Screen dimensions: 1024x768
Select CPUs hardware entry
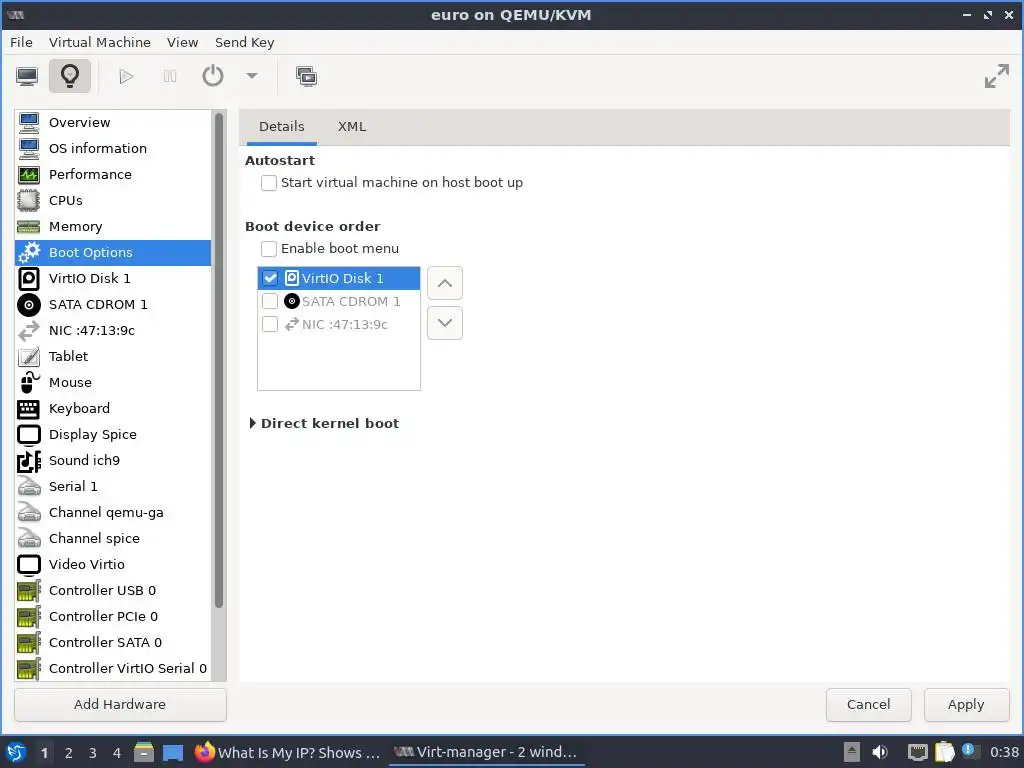tap(113, 200)
